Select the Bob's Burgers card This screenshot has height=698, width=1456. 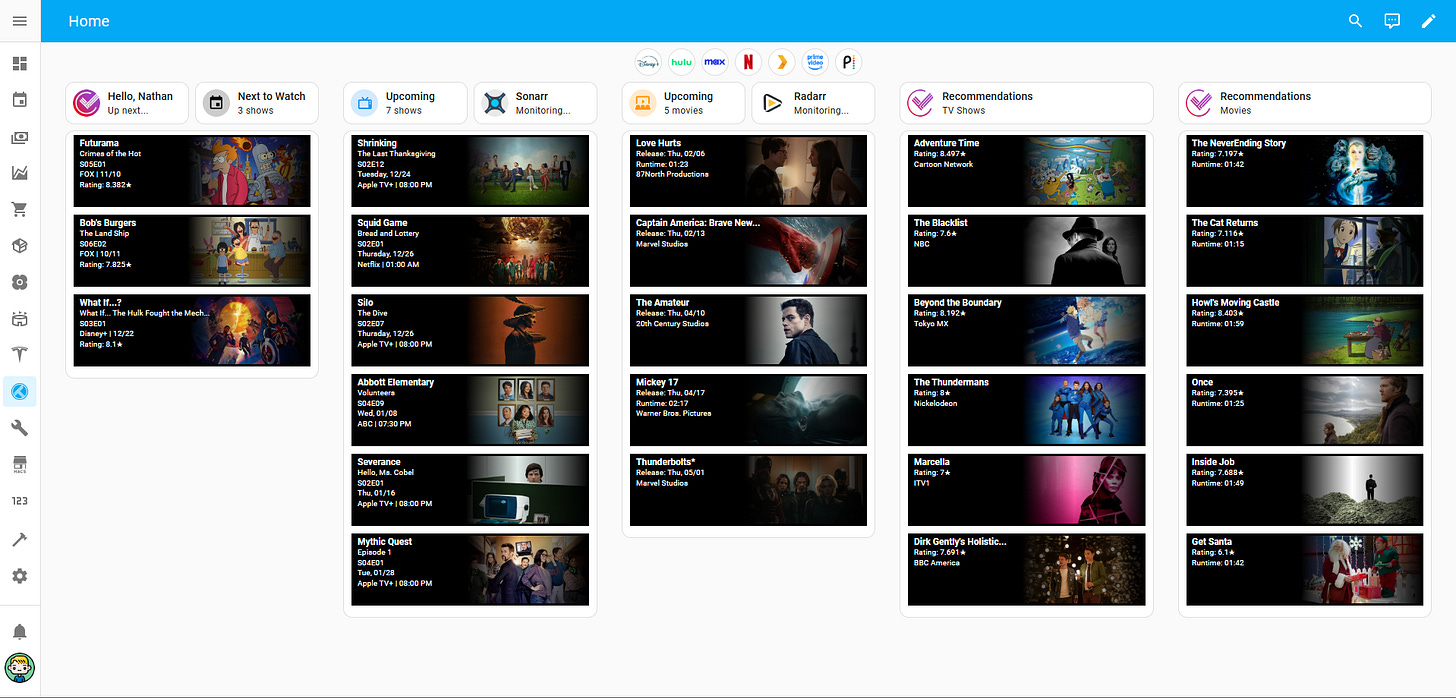(x=192, y=250)
